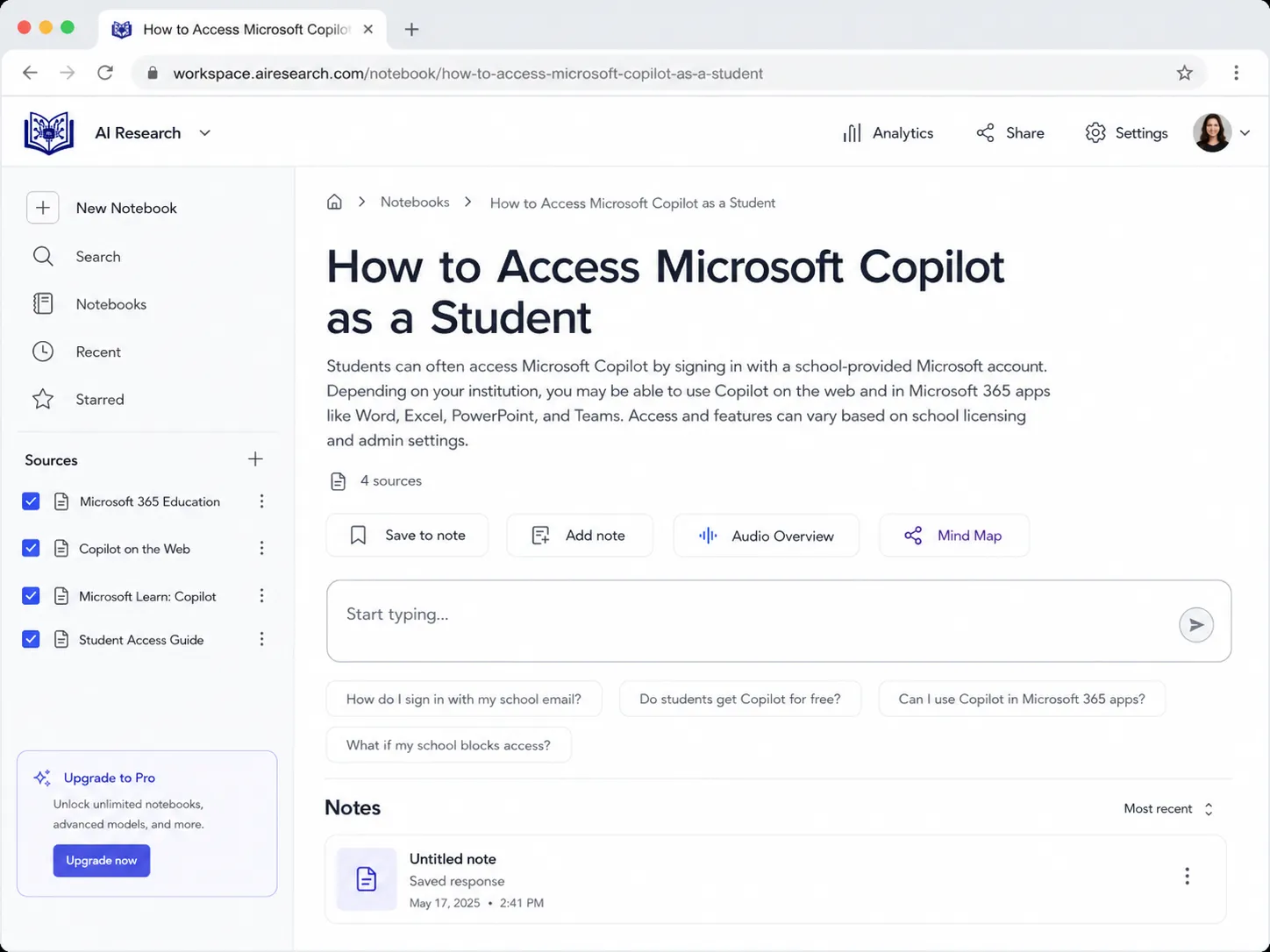Screen dimensions: 1270x952
Task: Open Recent in the sidebar
Action: 98,352
